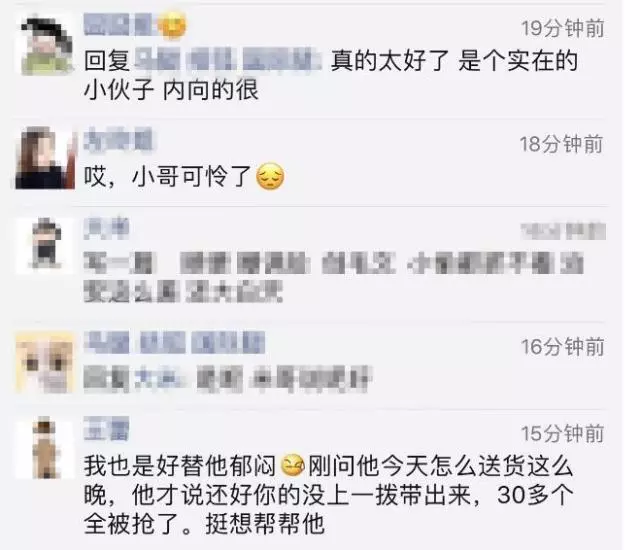This screenshot has height=550, width=640.
Task: Tap the smirking emoji after 好替他郁闷
Action: (293, 466)
